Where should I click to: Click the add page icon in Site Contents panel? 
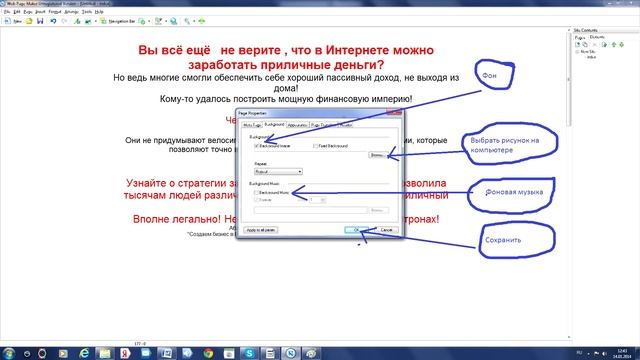point(578,44)
